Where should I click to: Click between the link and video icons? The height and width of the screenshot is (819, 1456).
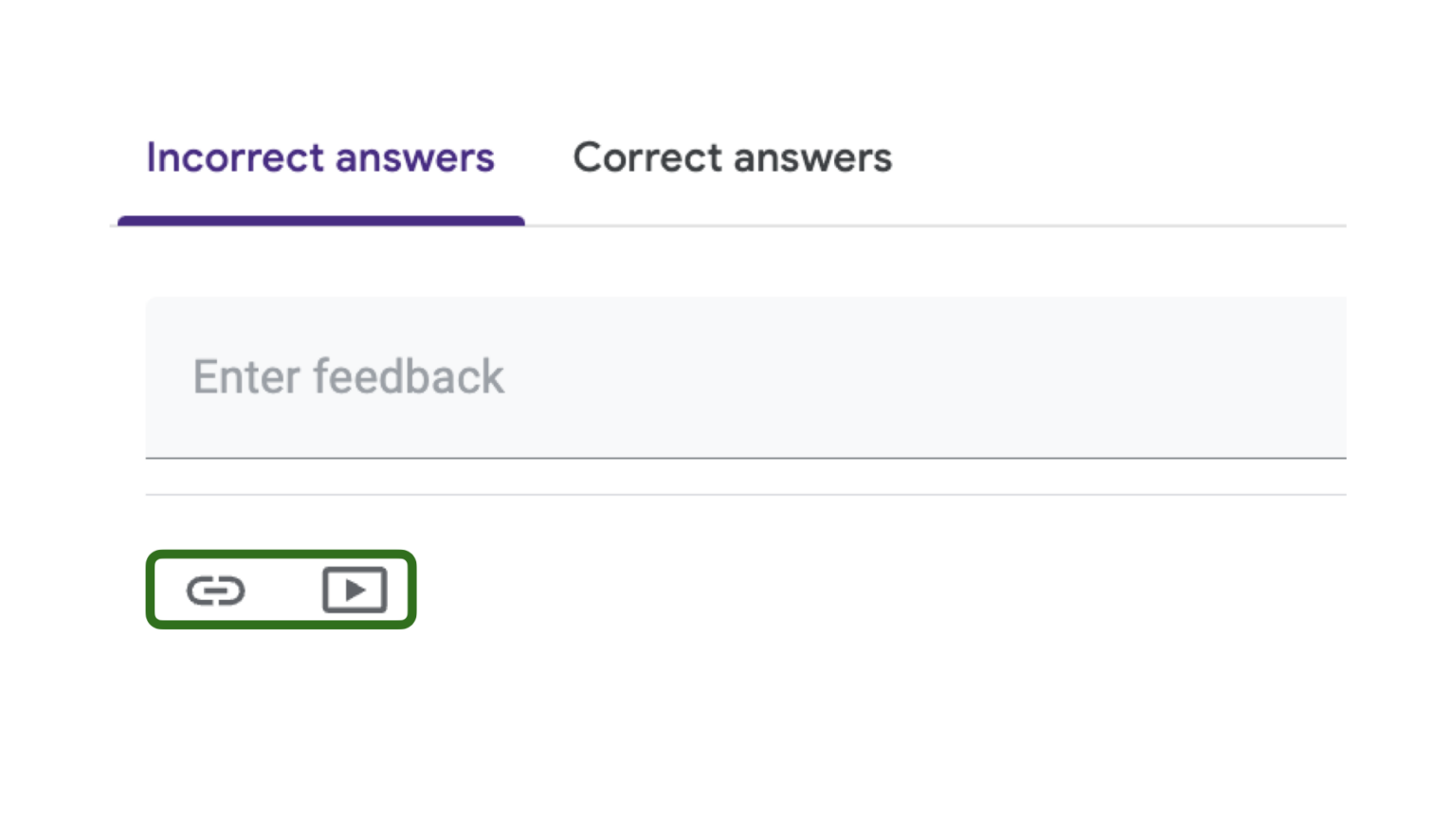coord(284,590)
